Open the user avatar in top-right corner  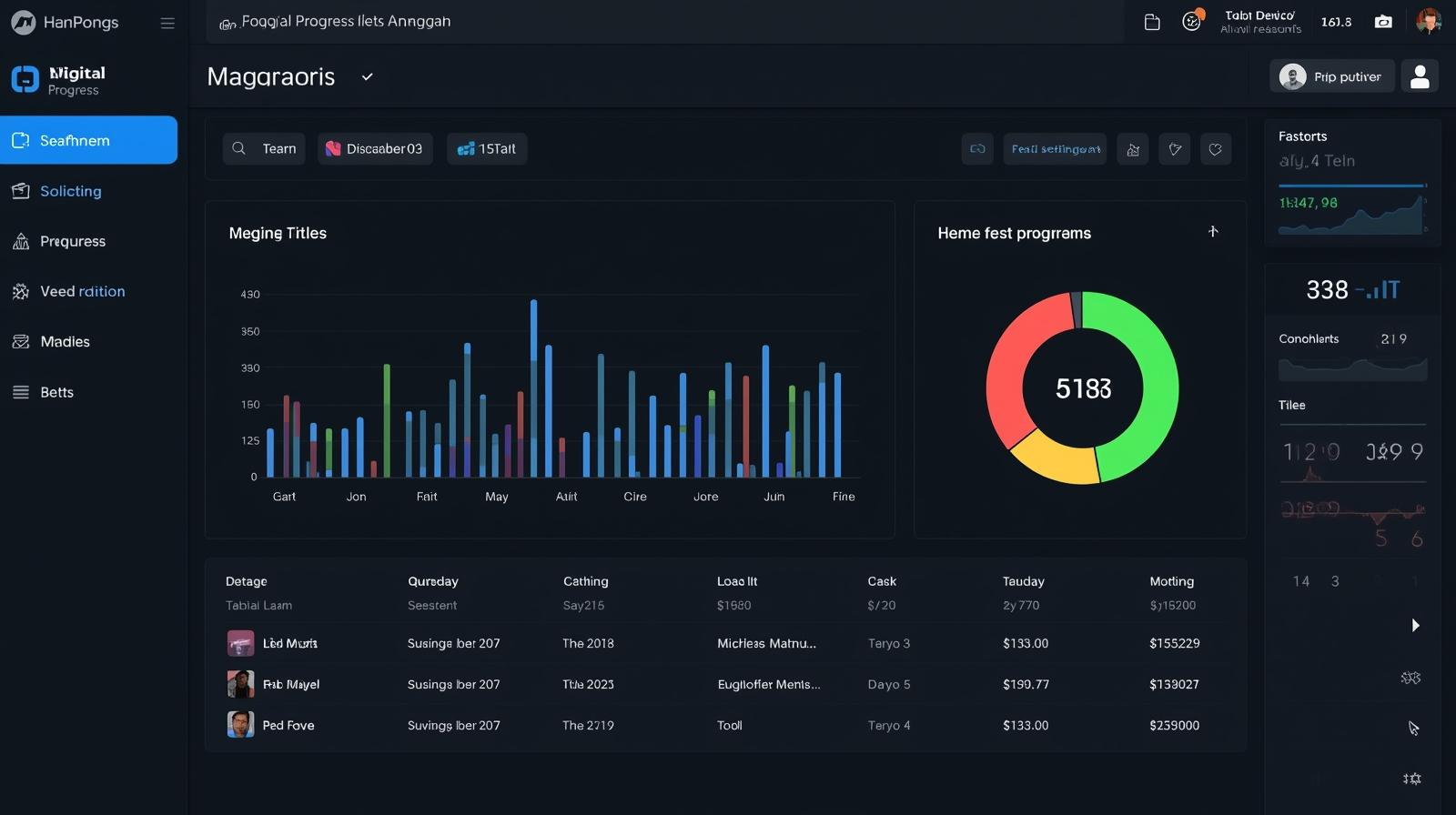(1429, 22)
